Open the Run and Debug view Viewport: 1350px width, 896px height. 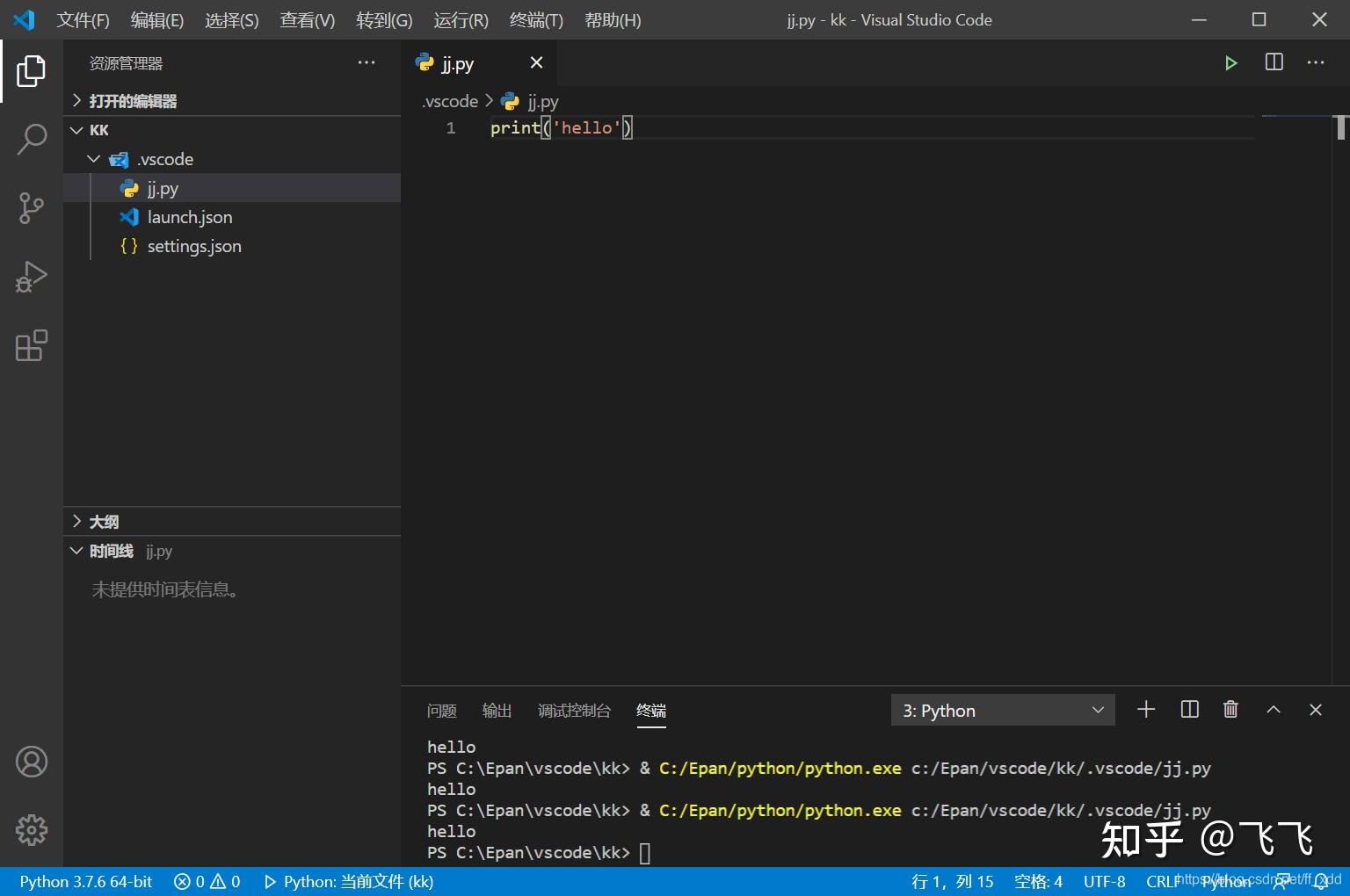click(x=33, y=277)
